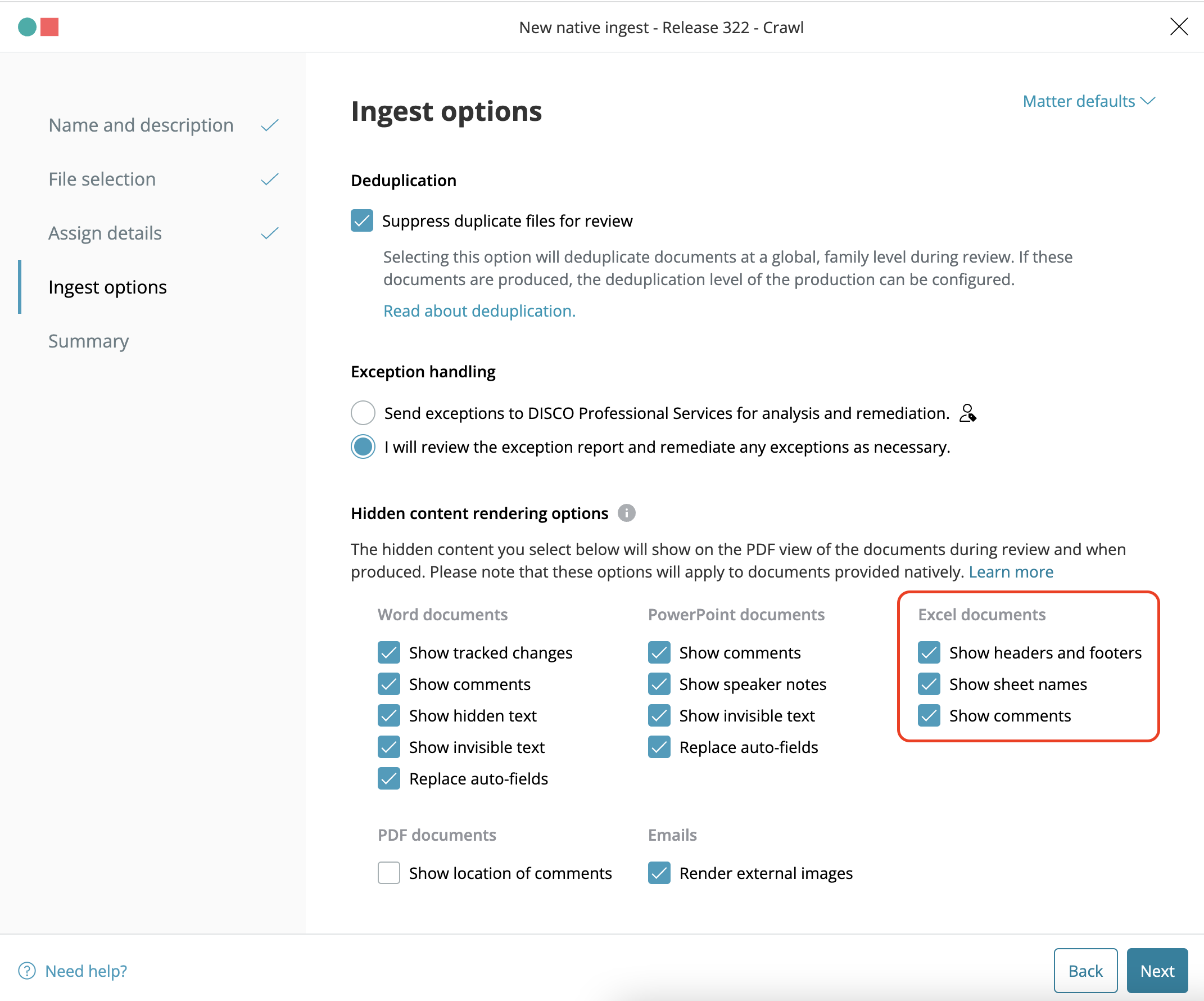Screen dimensions: 1204x1001
Task: Click the question mark help icon
Action: (27, 971)
